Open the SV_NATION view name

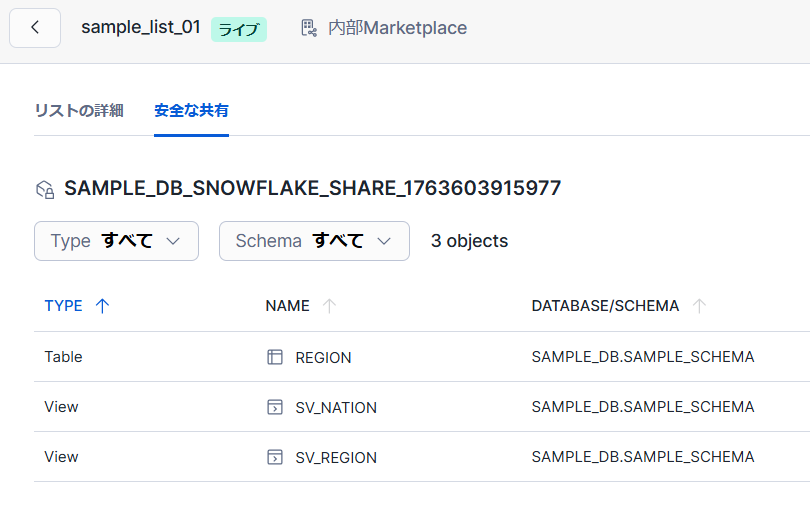pos(336,408)
